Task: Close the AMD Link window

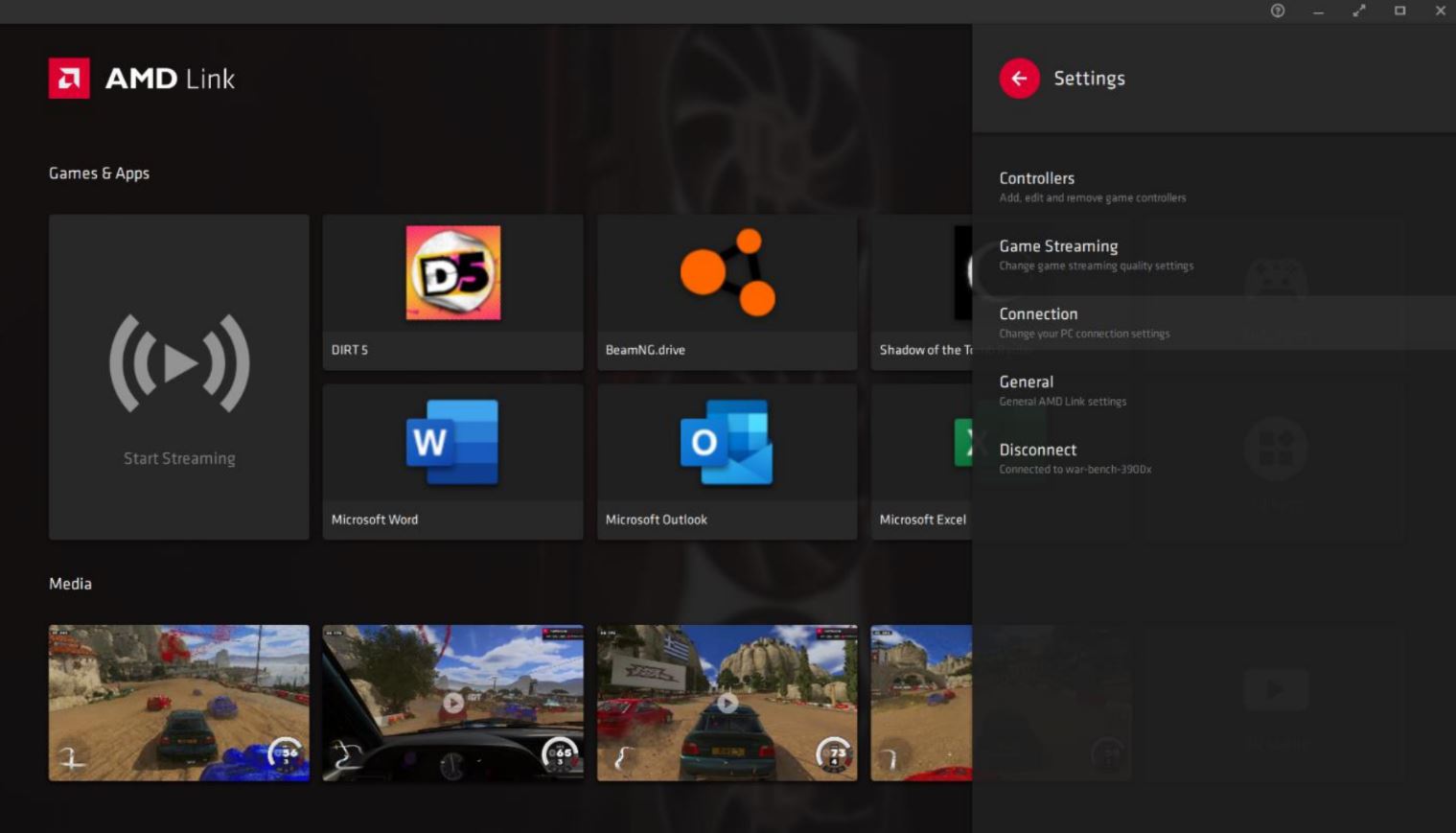Action: (1440, 11)
